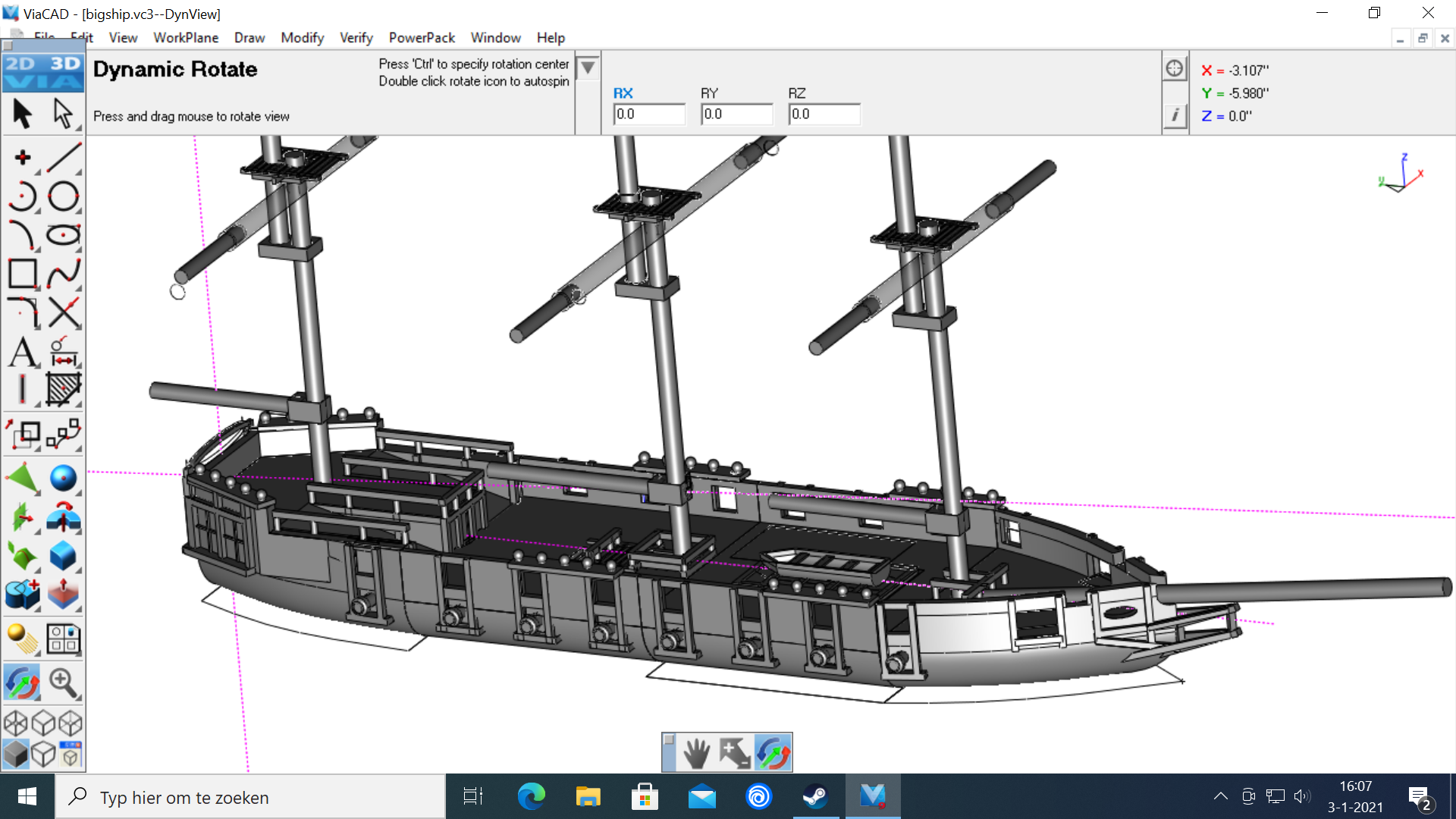Click the pan hand button in floating toolbar
The image size is (1456, 819).
[x=696, y=753]
